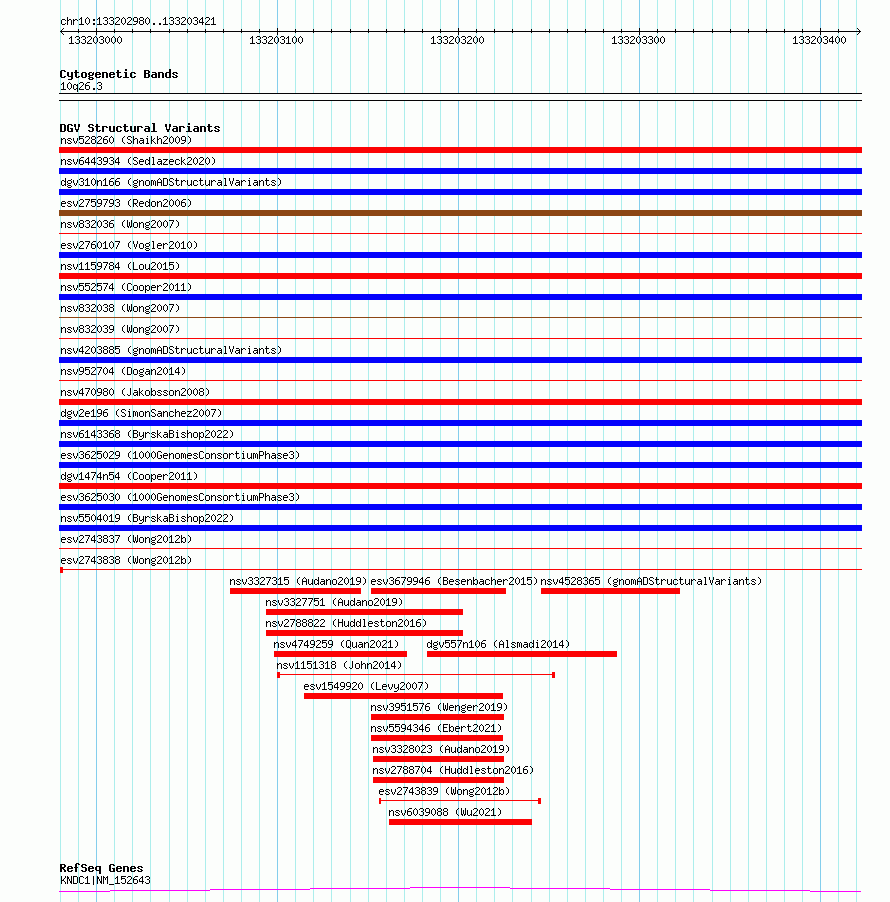
Task: Click nsv3328023 (Audano2019) label
Action: pos(441,749)
